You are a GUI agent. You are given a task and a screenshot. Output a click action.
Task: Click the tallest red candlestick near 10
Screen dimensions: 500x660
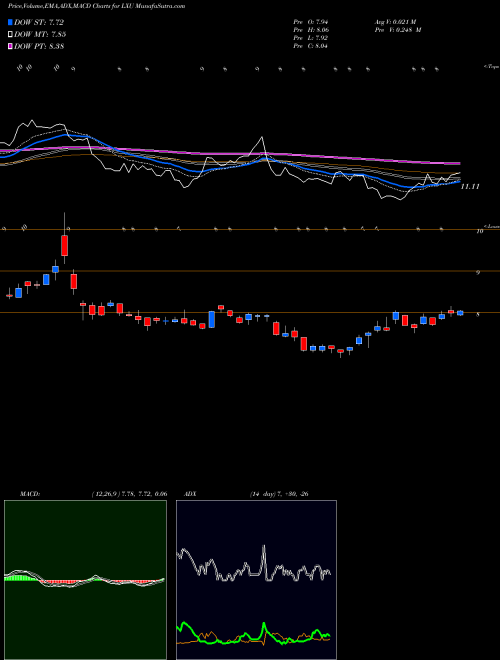pyautogui.click(x=64, y=245)
